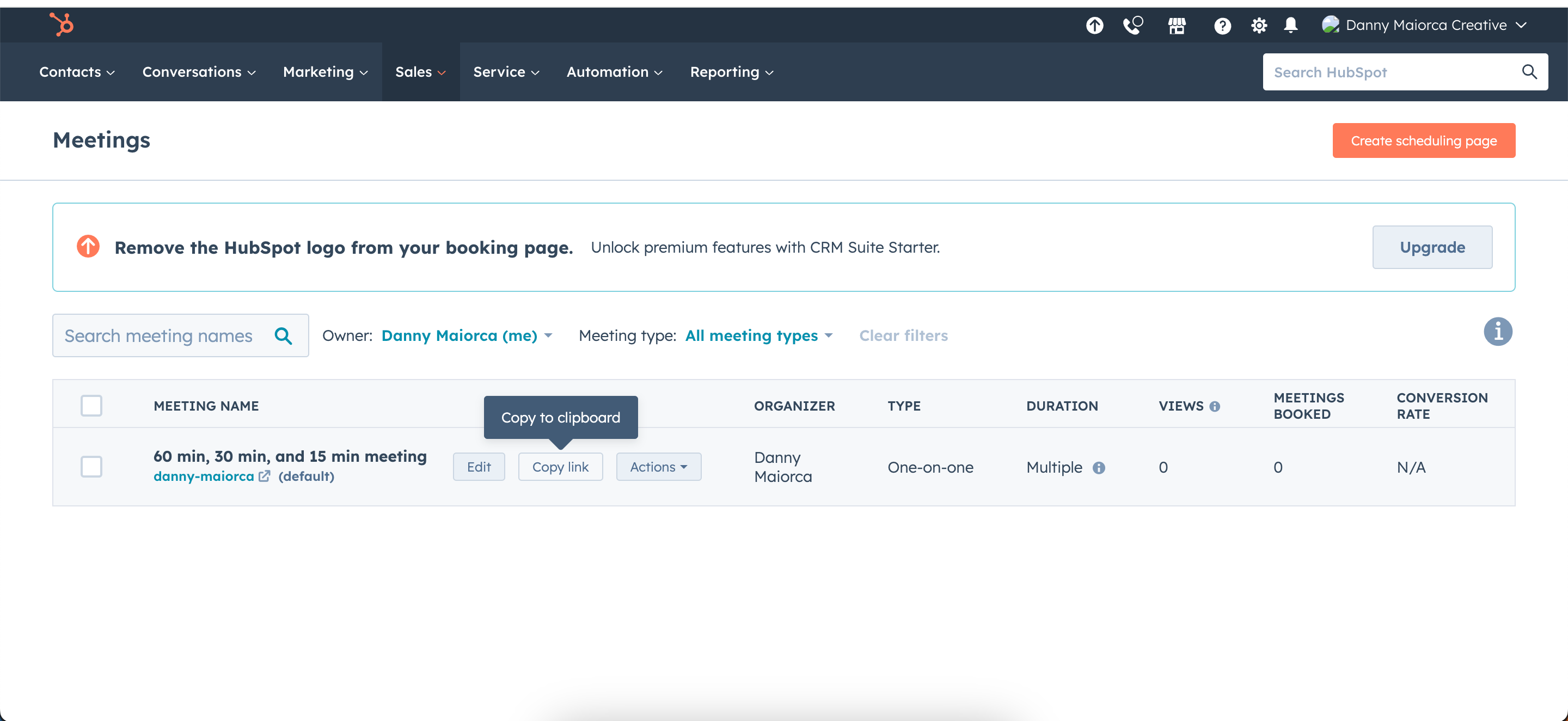Open the Settings gear icon
1568x721 pixels.
1259,25
